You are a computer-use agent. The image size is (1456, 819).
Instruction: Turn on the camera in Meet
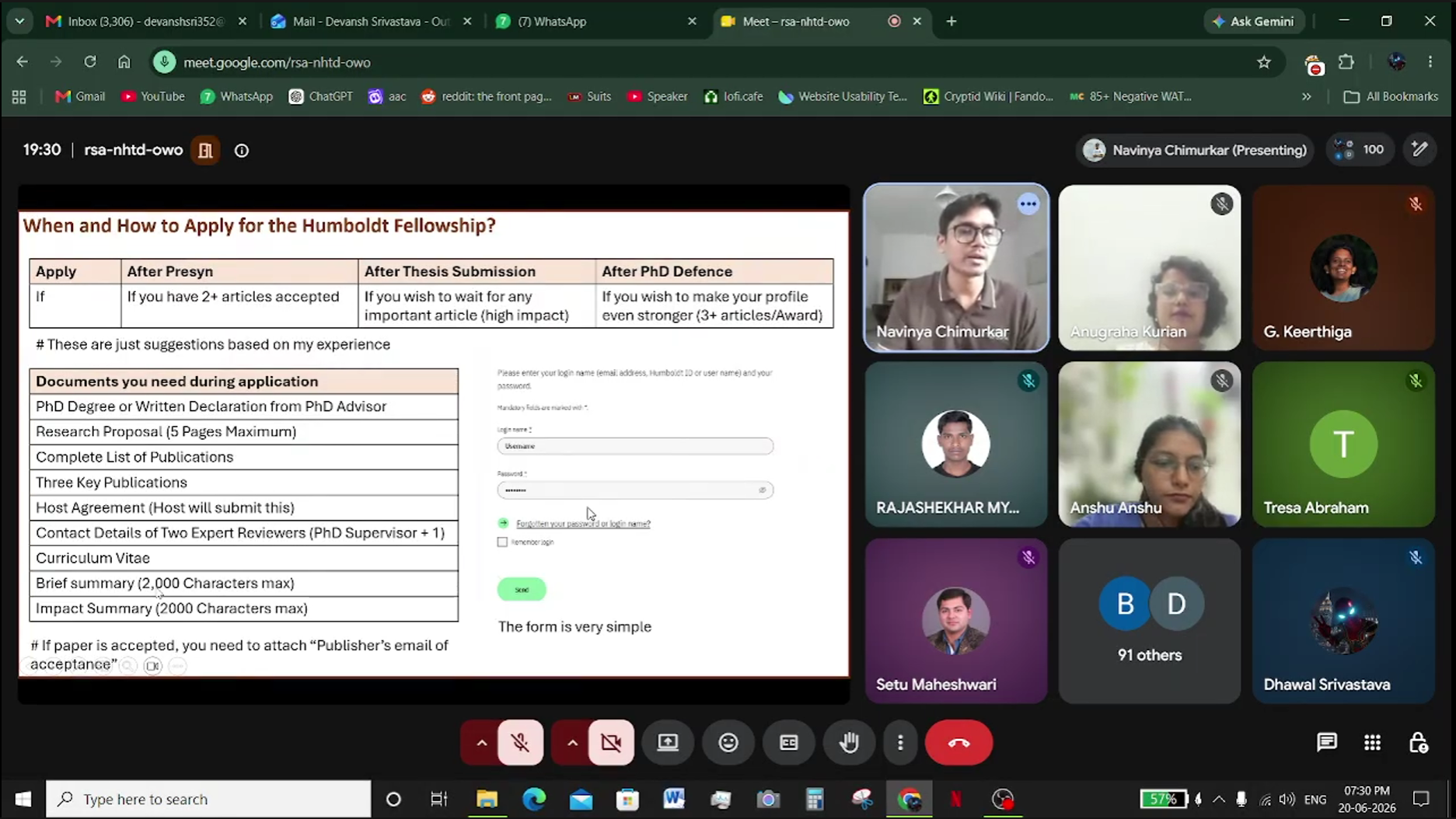(611, 743)
